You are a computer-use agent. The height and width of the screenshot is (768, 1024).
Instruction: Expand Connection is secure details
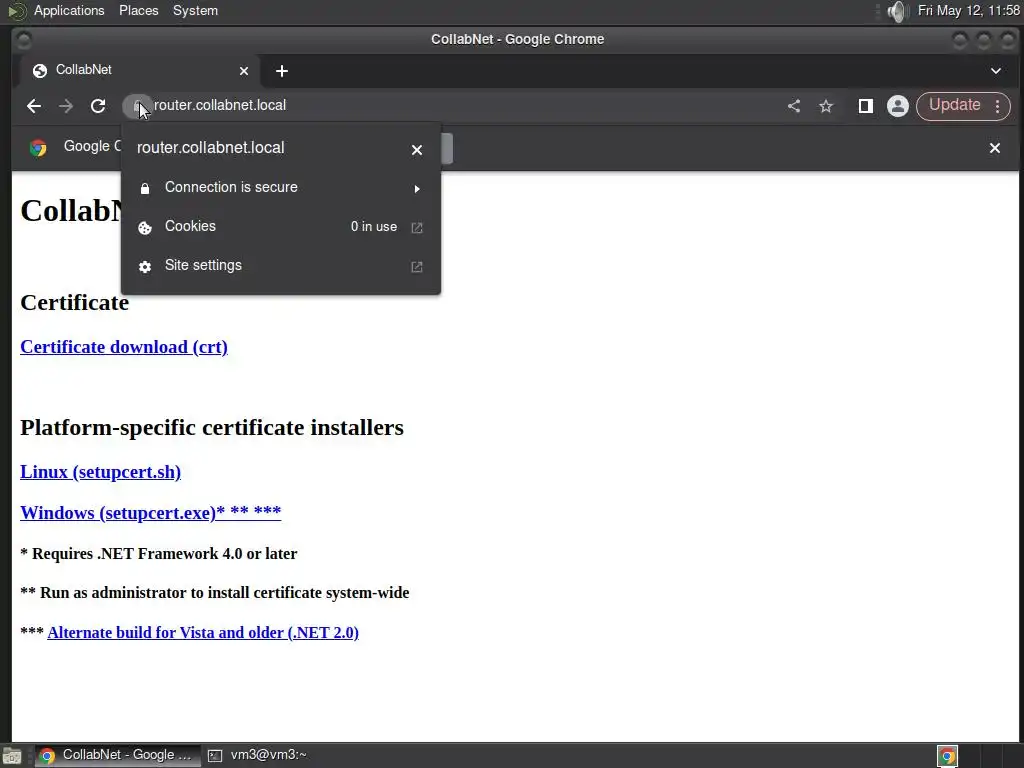pyautogui.click(x=281, y=187)
